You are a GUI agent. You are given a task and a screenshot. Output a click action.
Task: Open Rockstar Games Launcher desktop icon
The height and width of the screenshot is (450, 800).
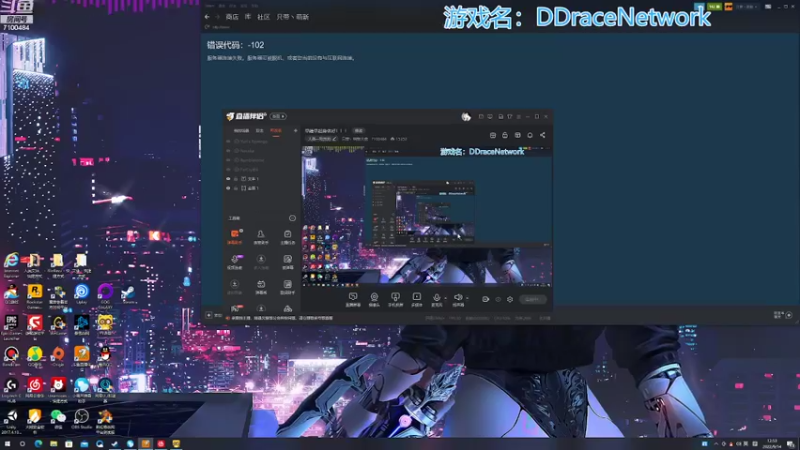[x=35, y=296]
